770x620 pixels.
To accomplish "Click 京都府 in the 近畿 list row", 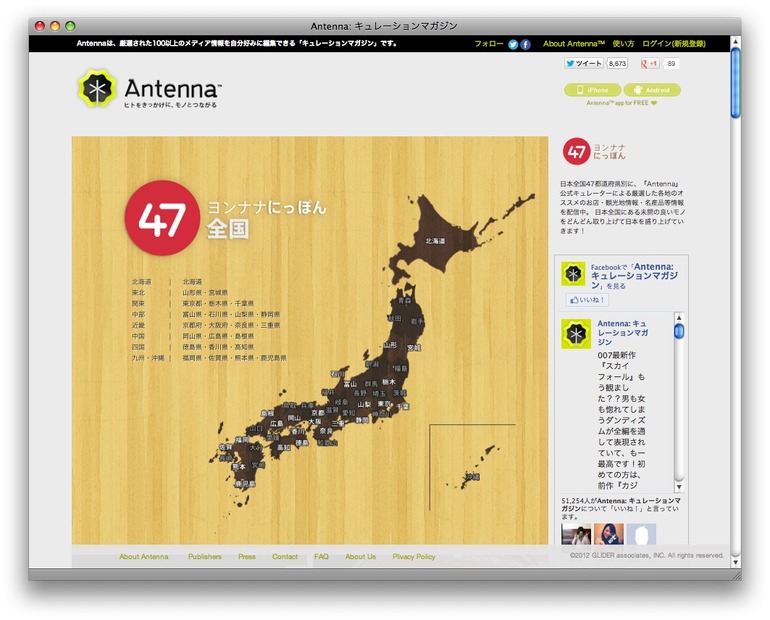I will tap(192, 325).
